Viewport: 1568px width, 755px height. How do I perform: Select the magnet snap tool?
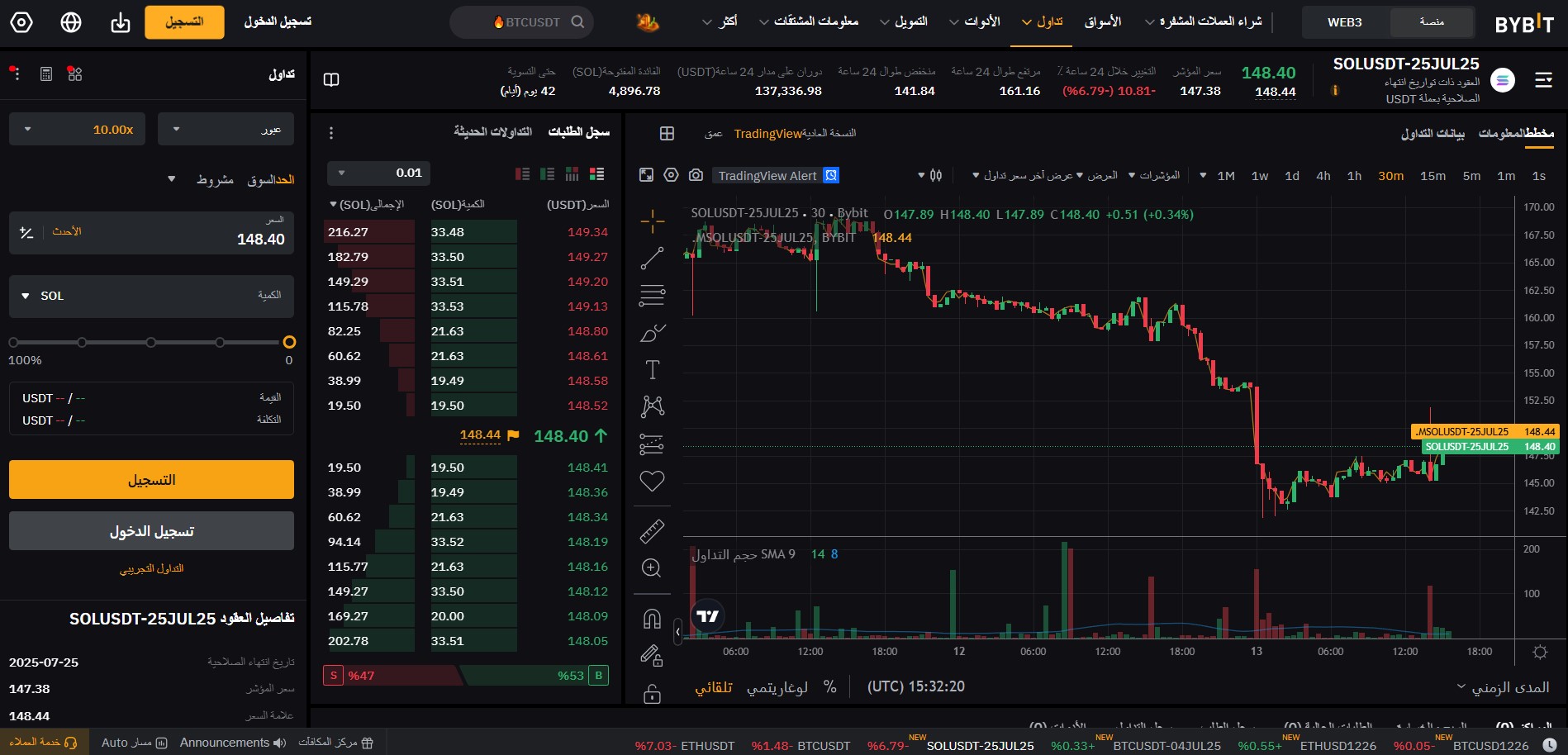[653, 618]
